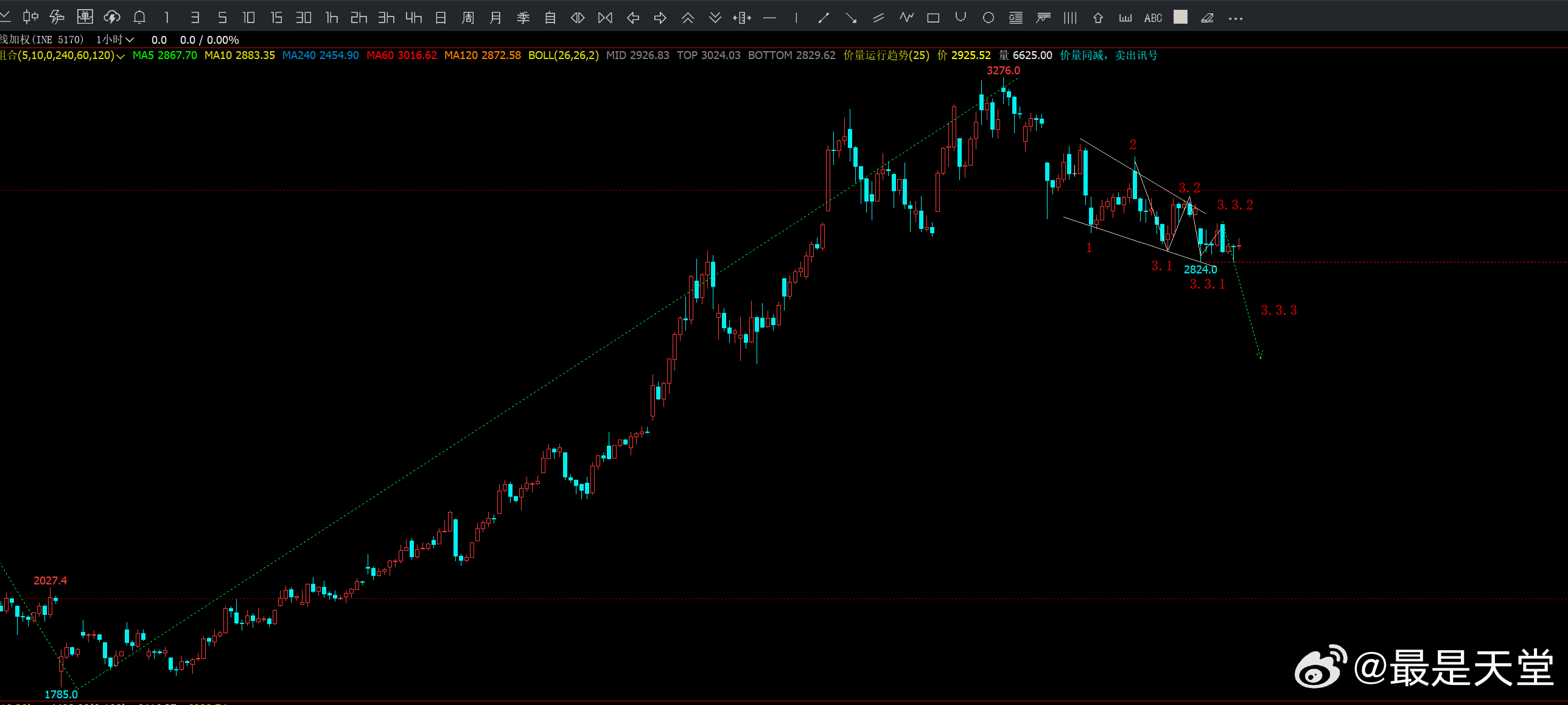This screenshot has width=1568, height=705.
Task: Move chart right with right arrow
Action: (660, 18)
